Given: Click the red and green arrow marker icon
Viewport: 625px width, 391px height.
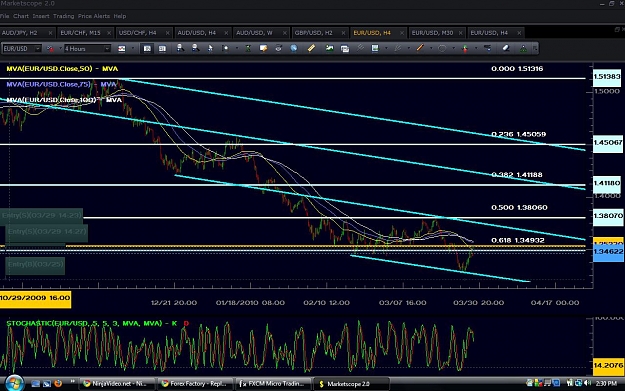Looking at the screenshot, I should pos(465,49).
